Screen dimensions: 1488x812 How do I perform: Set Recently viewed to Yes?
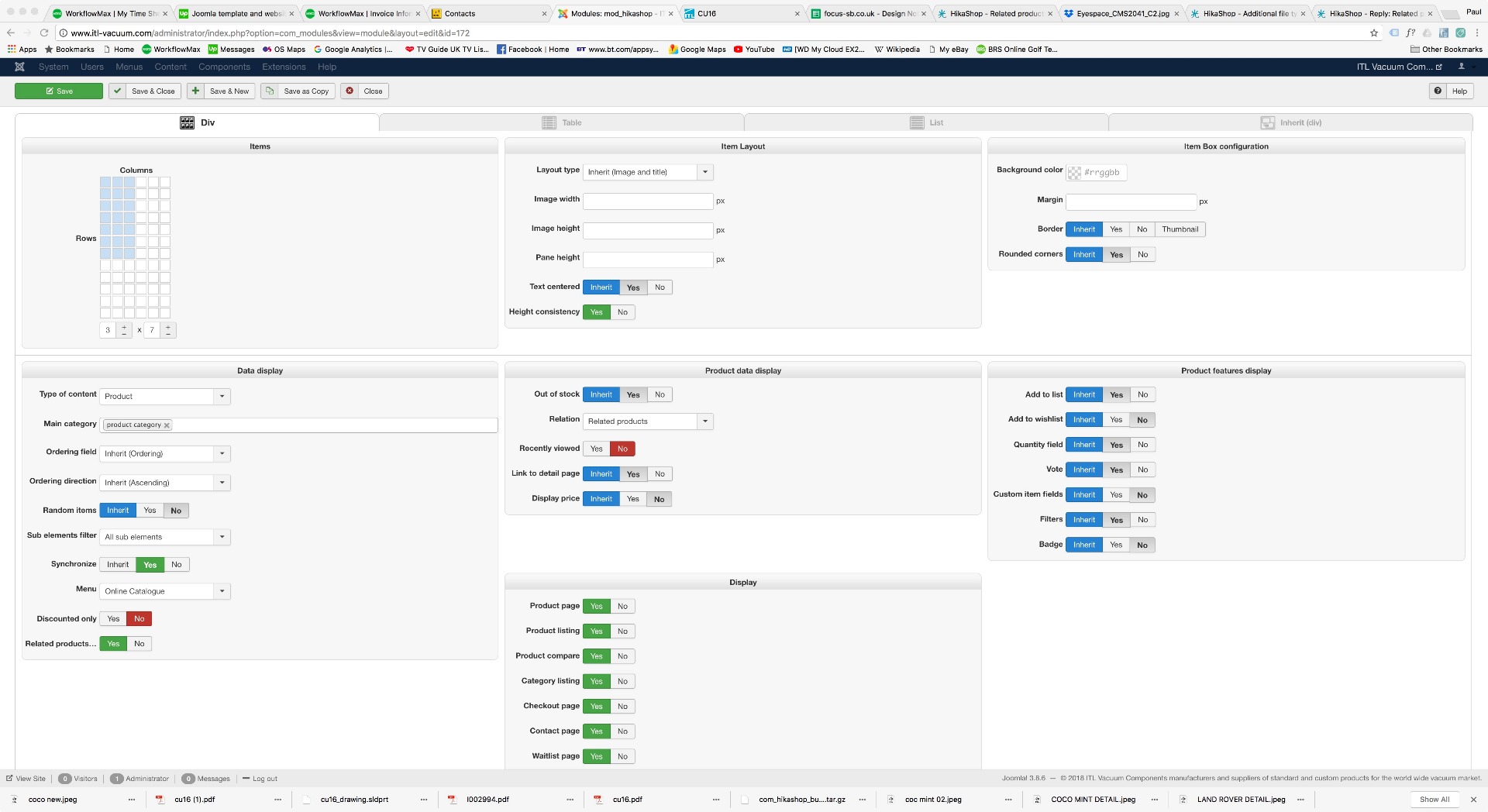[x=596, y=449]
